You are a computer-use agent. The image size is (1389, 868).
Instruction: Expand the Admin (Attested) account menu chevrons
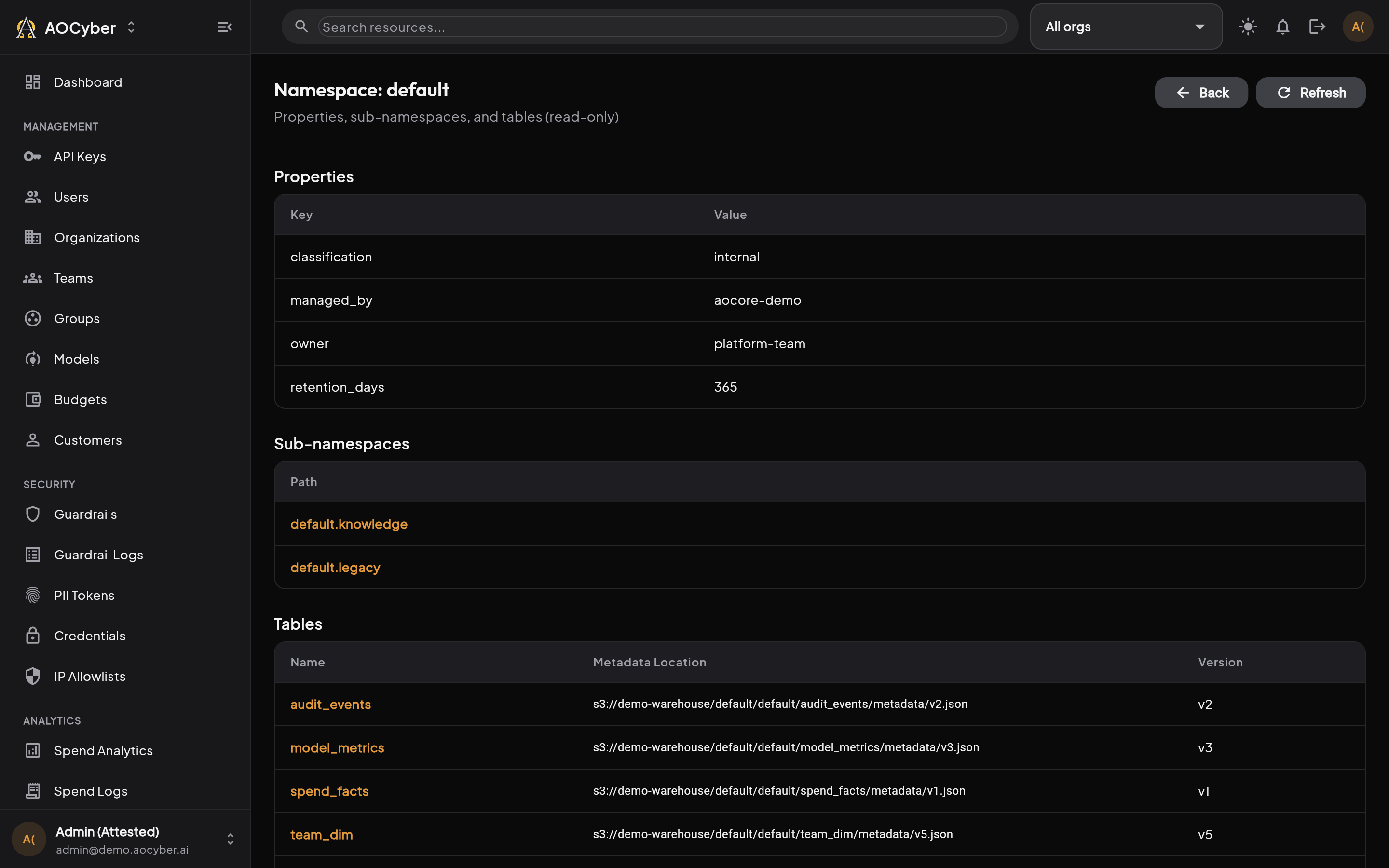[x=230, y=839]
